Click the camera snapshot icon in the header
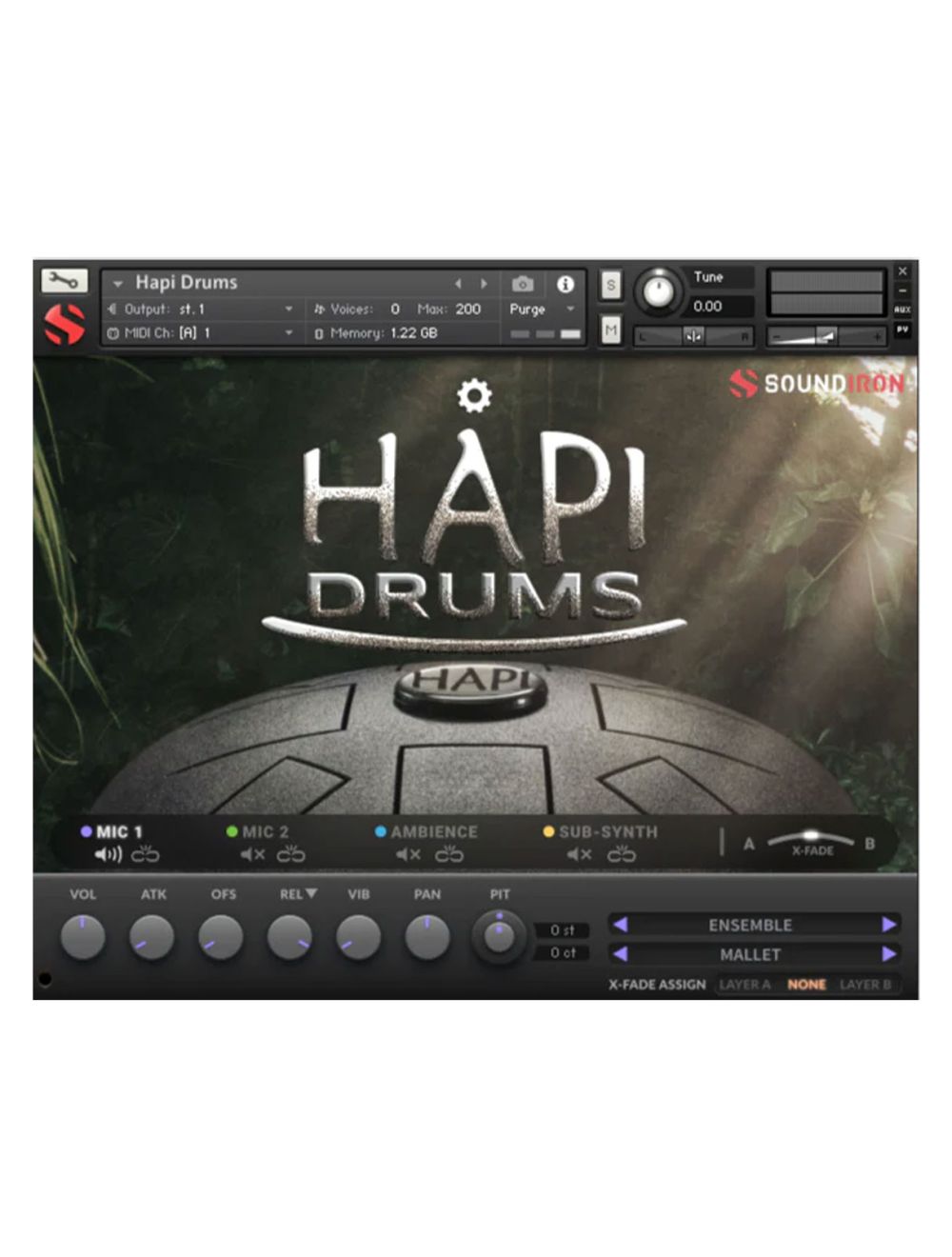The height and width of the screenshot is (1257, 952). pyautogui.click(x=523, y=284)
